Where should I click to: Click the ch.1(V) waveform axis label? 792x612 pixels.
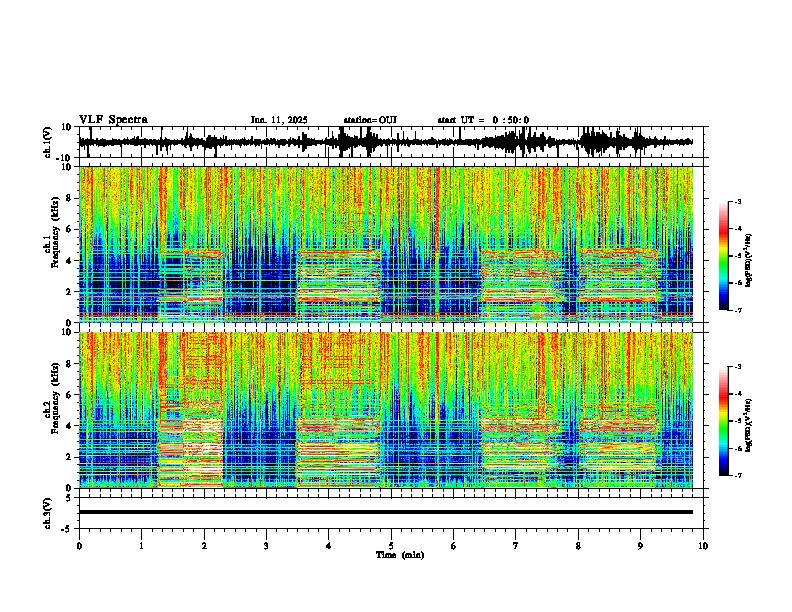[48, 142]
